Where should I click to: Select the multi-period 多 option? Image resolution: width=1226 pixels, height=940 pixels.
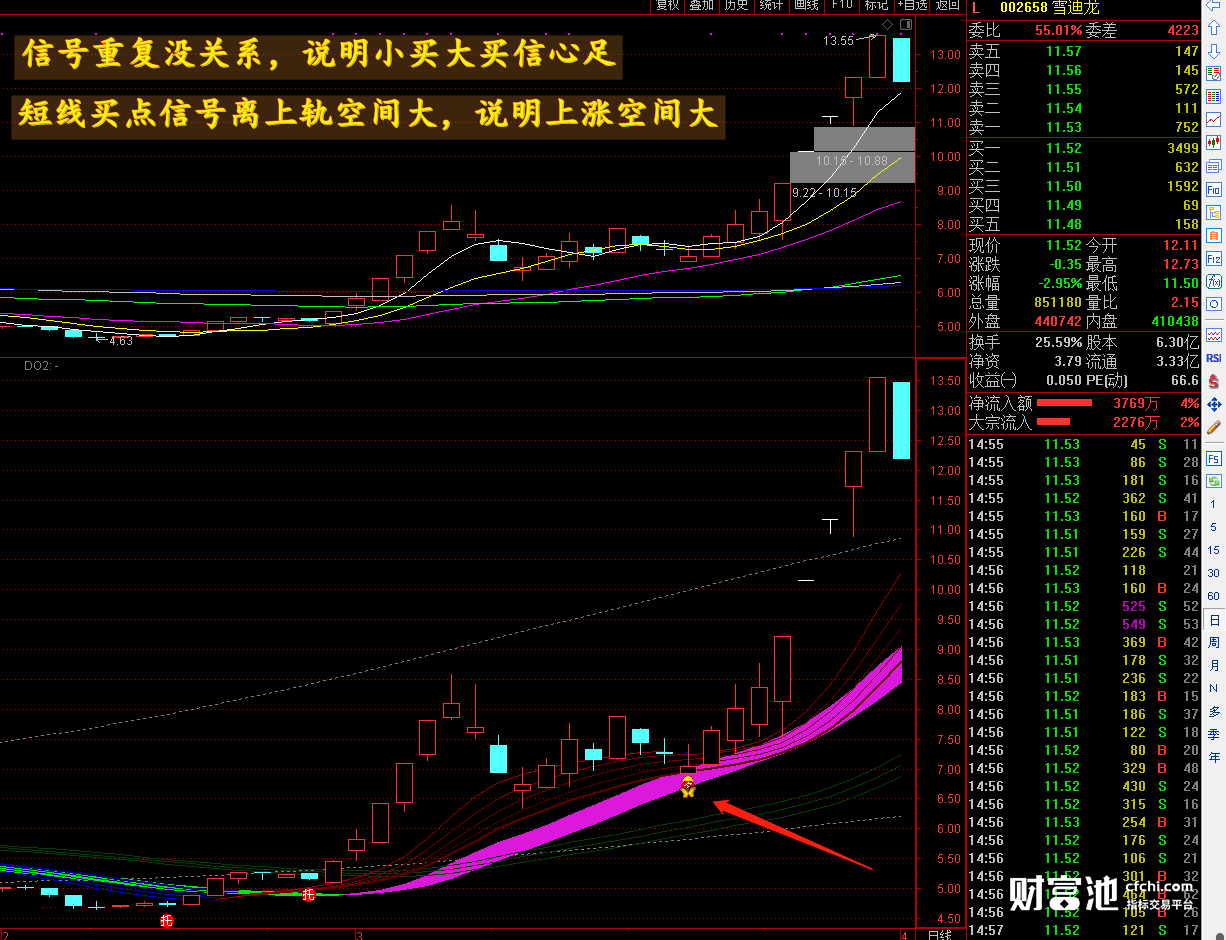pyautogui.click(x=1214, y=712)
